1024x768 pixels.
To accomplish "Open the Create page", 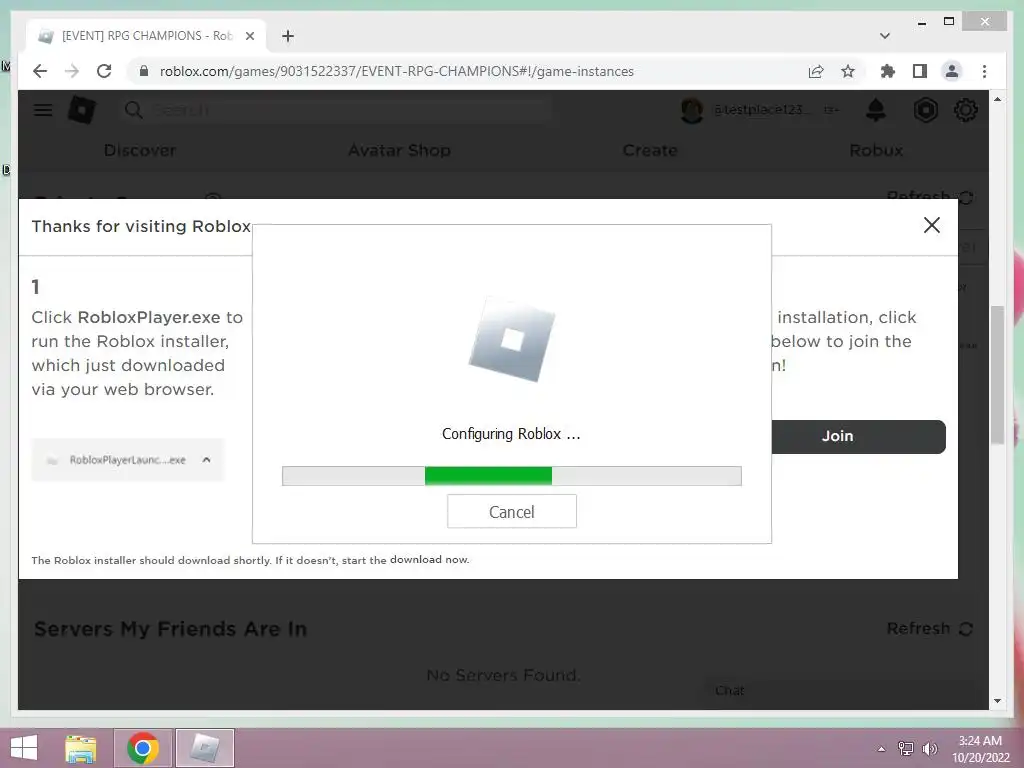I will pos(650,150).
